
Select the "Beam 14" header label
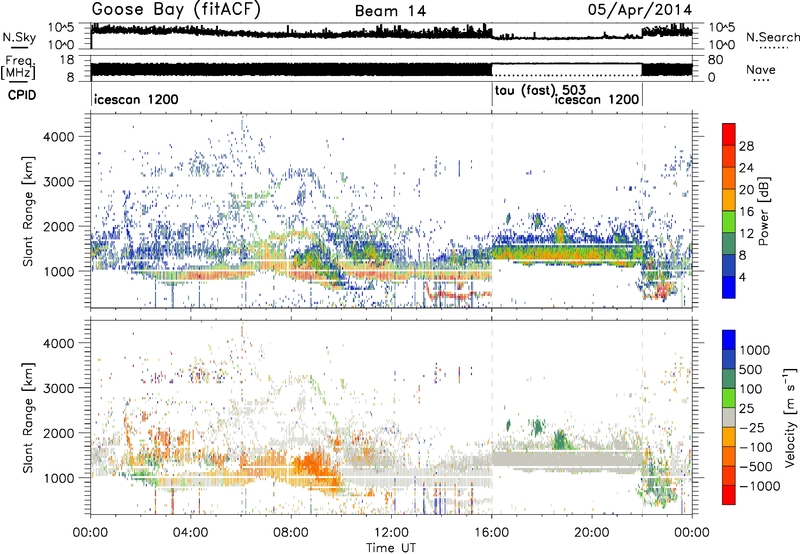pyautogui.click(x=390, y=11)
